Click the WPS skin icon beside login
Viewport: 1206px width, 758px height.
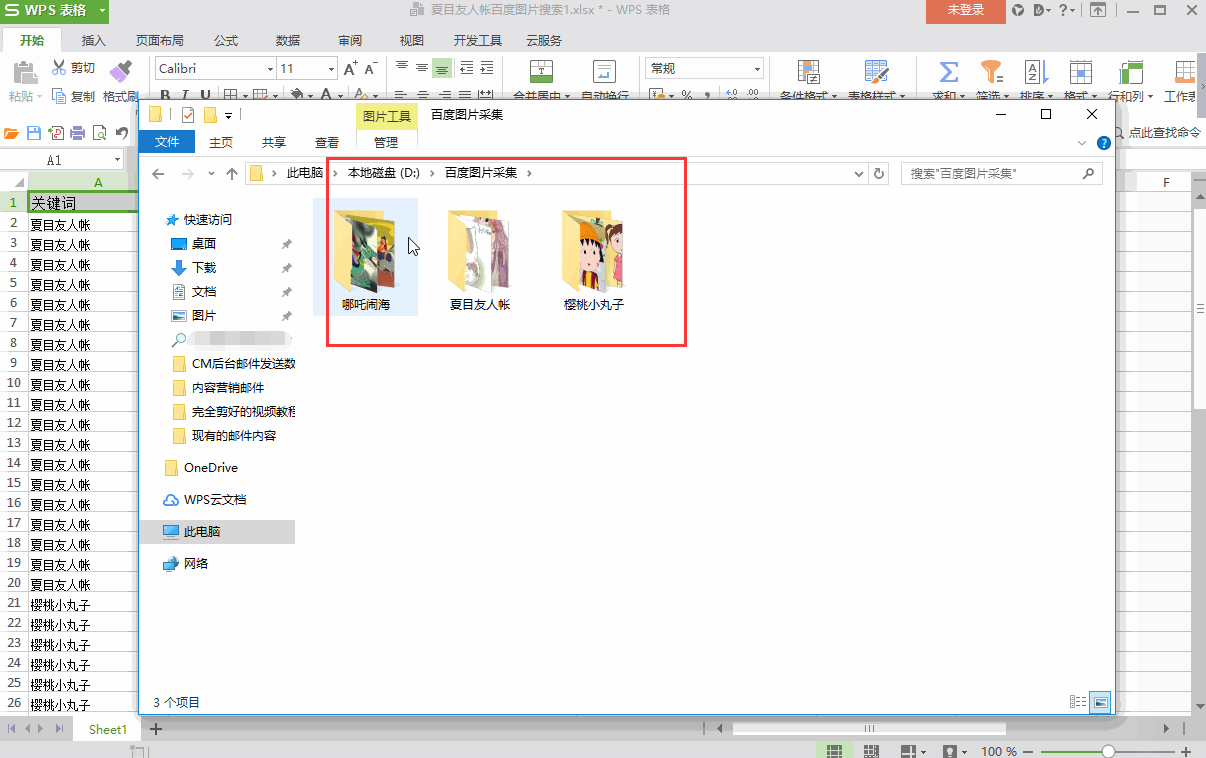click(1019, 10)
